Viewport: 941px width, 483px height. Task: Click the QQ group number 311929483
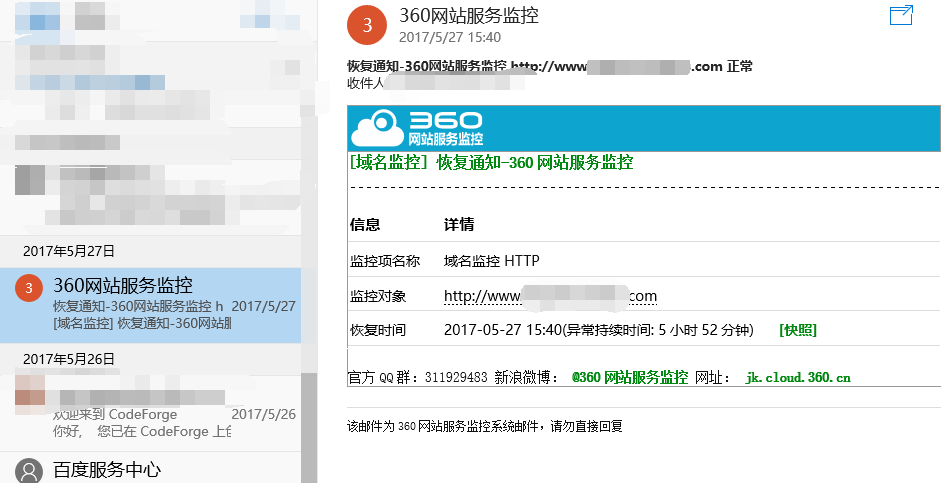[456, 377]
